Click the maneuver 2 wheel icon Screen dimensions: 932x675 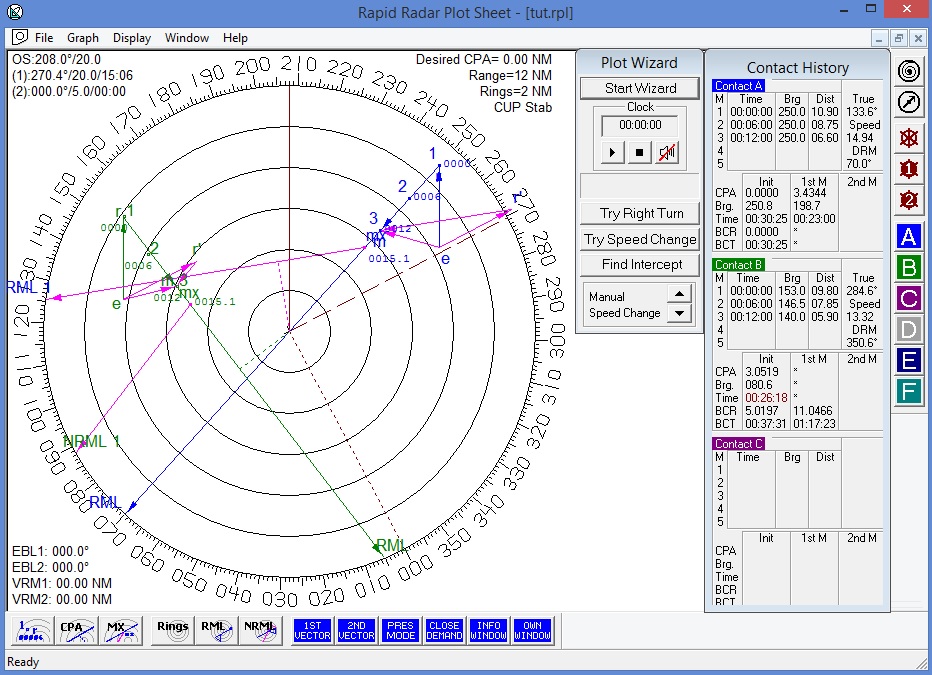908,200
